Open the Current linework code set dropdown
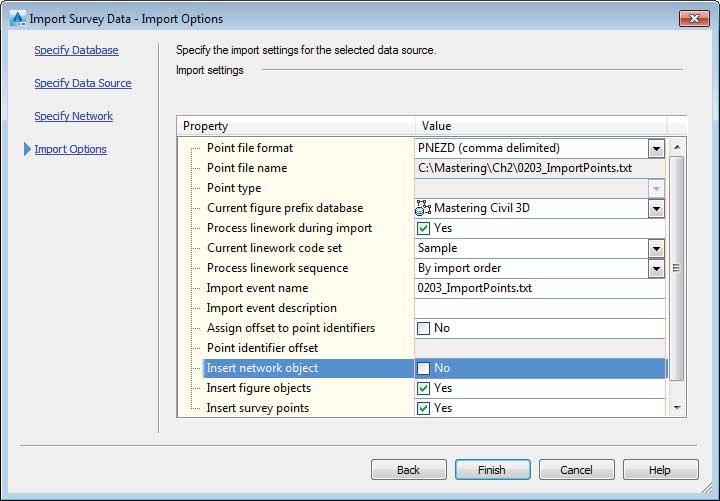720x501 pixels. 656,248
